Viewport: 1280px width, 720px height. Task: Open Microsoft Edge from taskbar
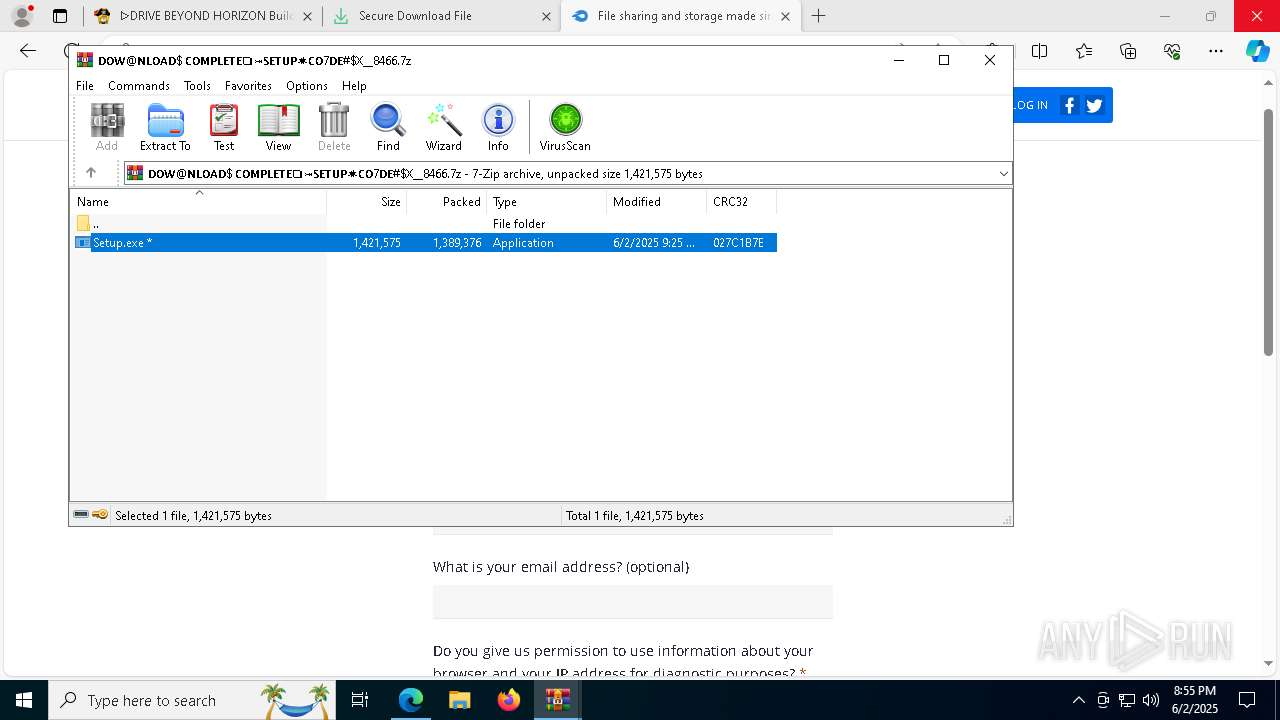[411, 700]
